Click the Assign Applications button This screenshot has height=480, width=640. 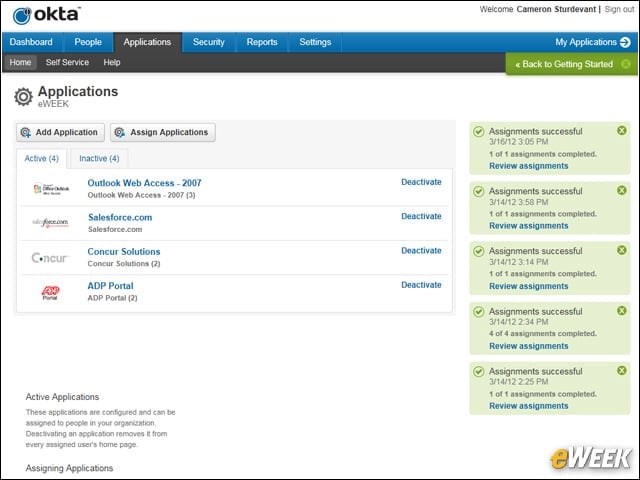163,132
